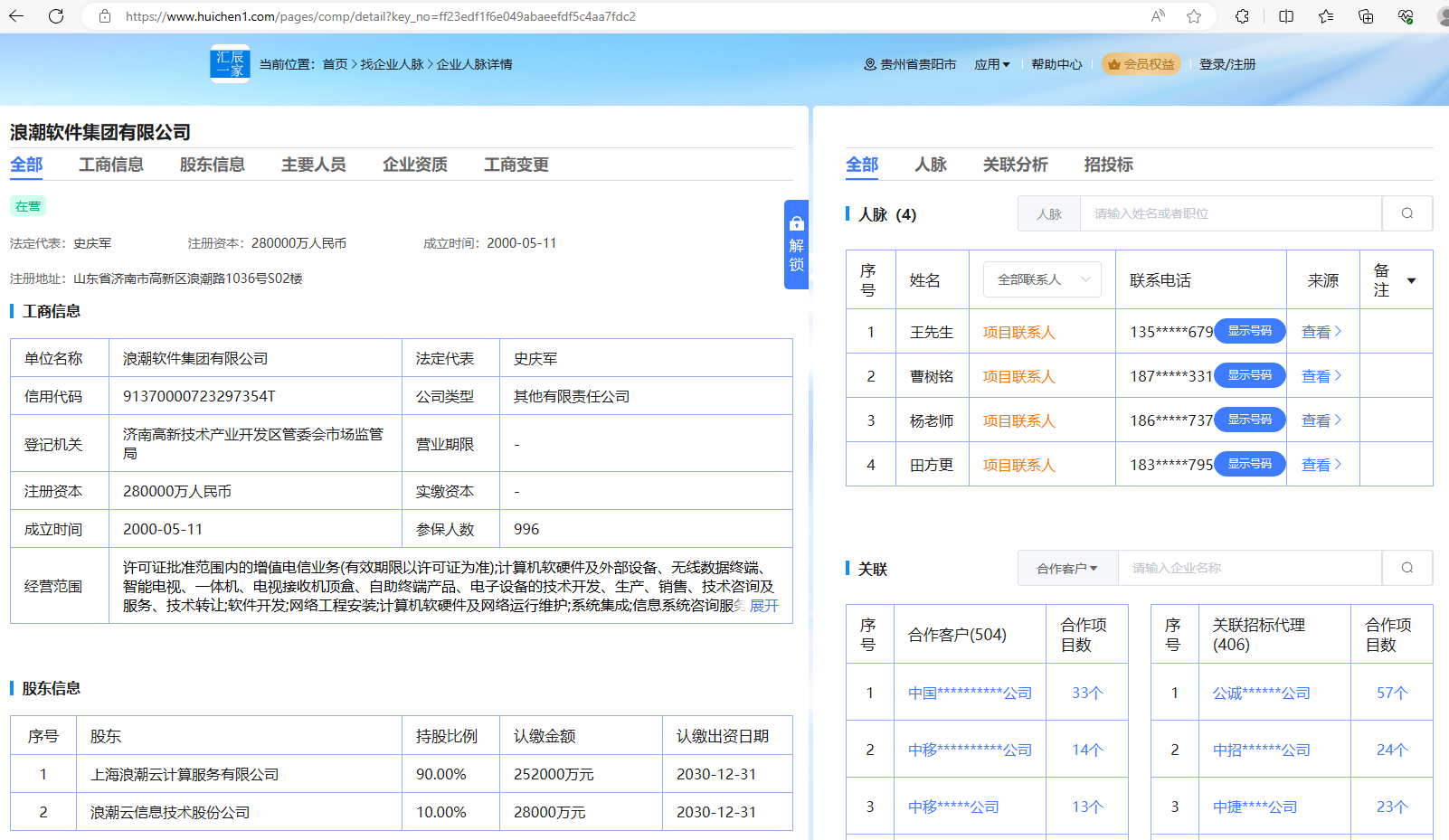The image size is (1449, 840).
Task: Select right panel 全部 tab
Action: 862,165
